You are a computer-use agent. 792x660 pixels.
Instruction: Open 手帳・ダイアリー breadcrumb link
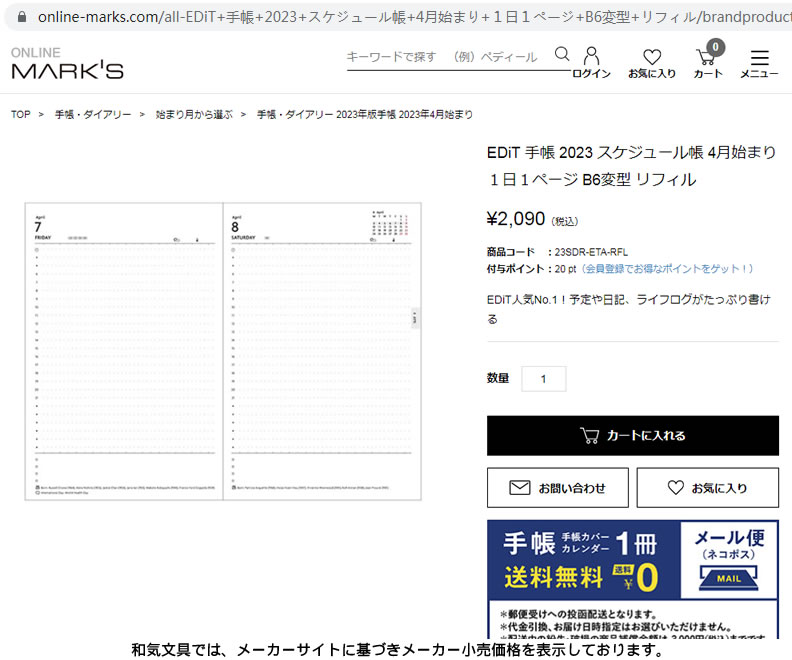pyautogui.click(x=93, y=115)
